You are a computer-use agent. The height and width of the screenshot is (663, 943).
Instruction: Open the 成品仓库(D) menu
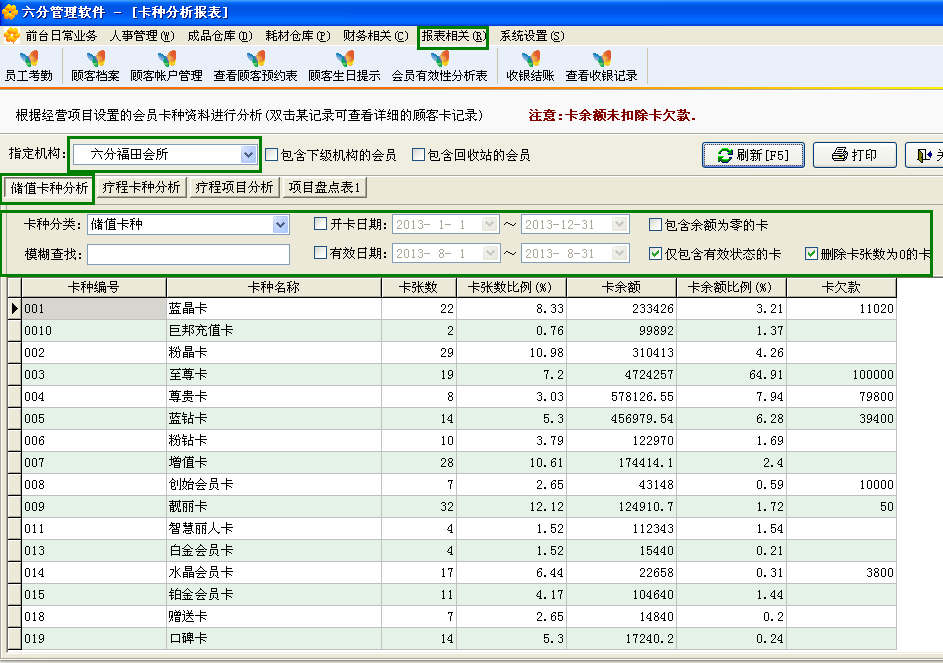coord(220,36)
